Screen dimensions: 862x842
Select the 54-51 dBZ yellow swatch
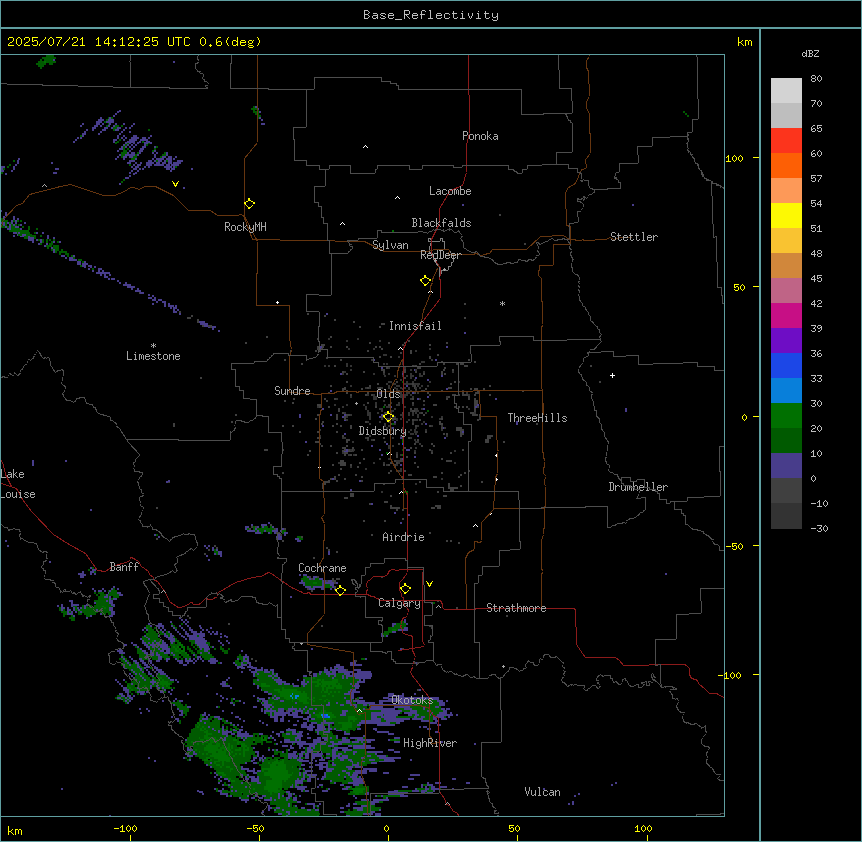786,215
